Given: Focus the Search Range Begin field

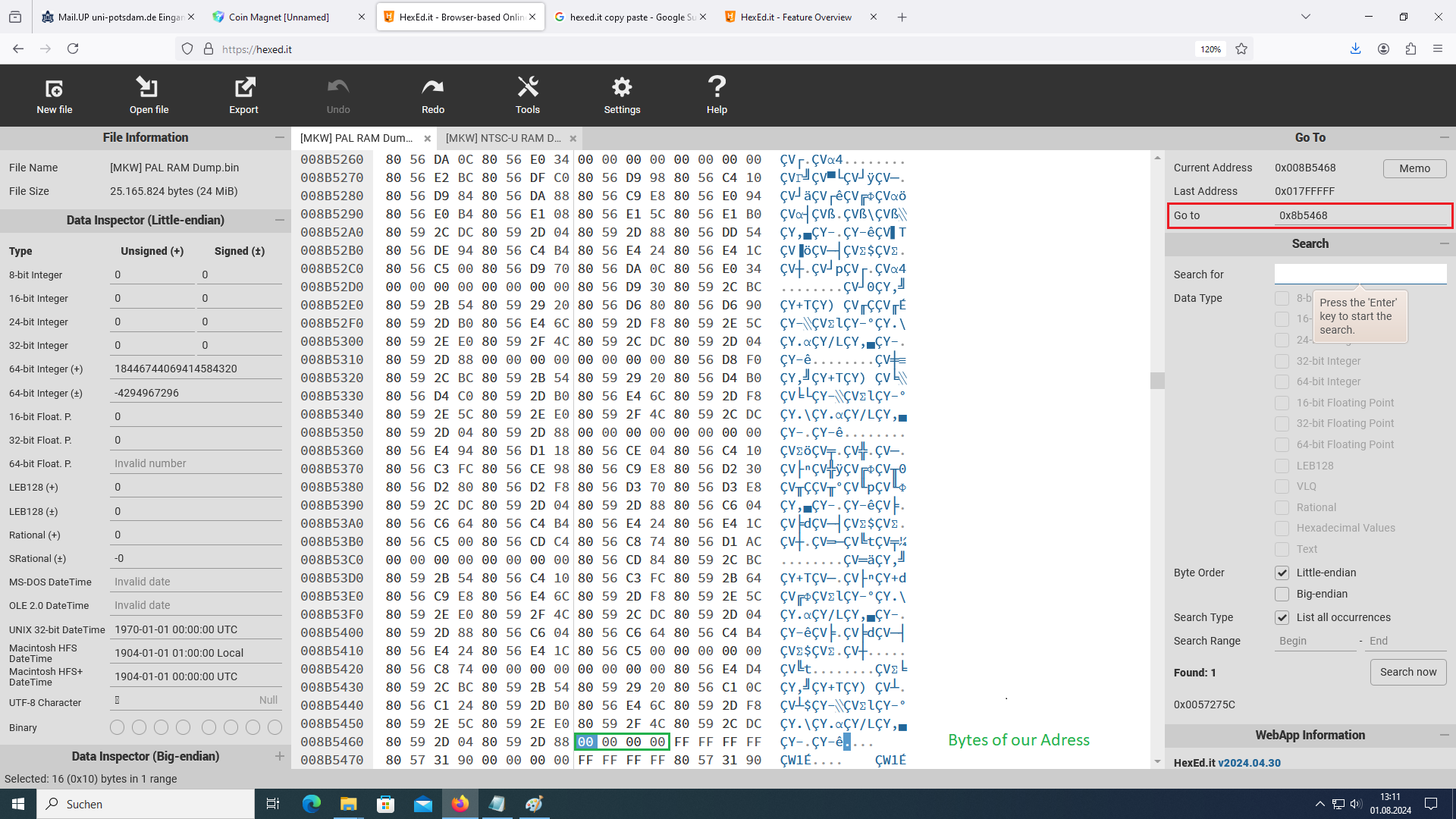Looking at the screenshot, I should (1315, 641).
